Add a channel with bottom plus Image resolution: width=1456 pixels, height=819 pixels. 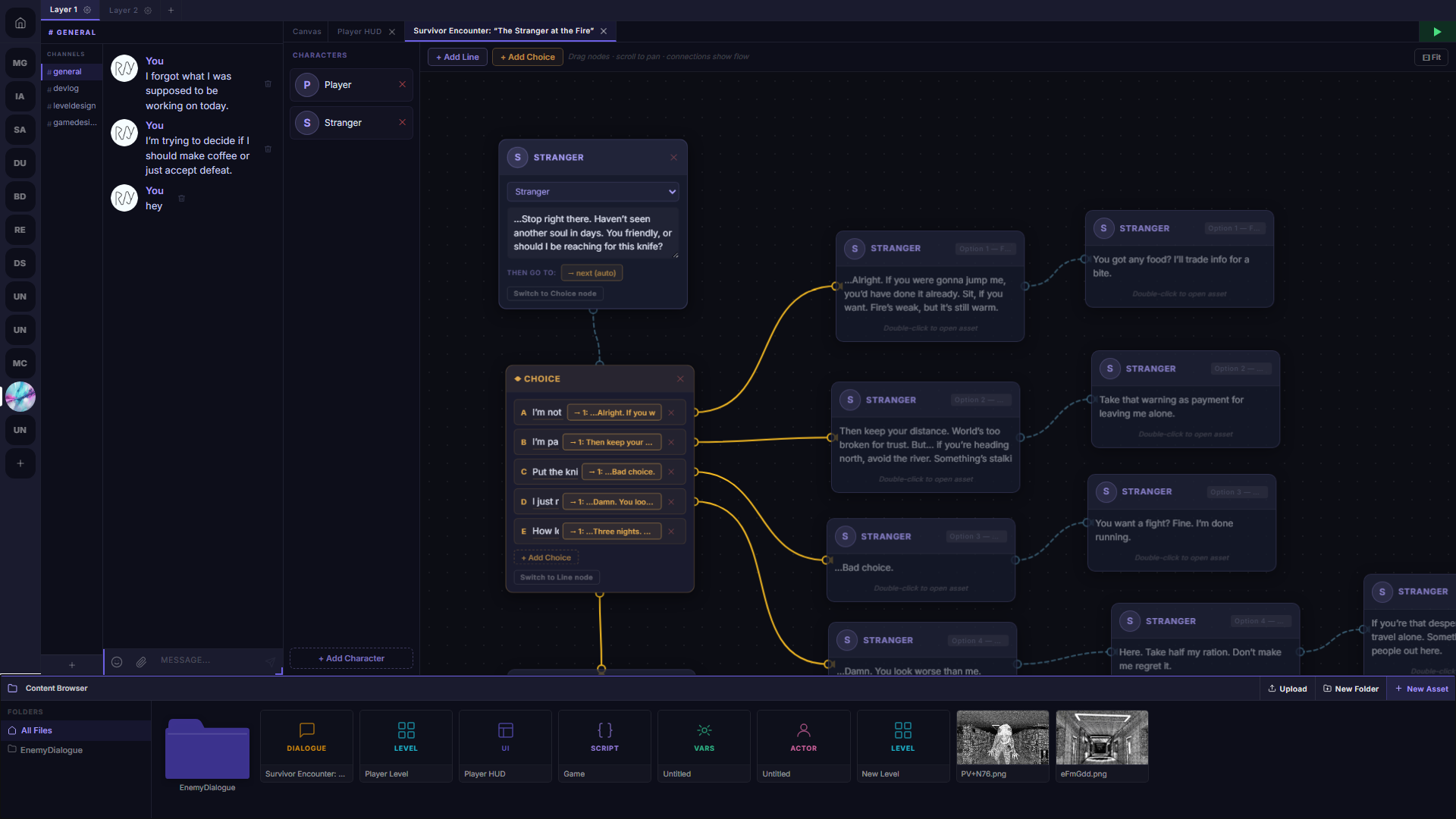click(x=72, y=665)
